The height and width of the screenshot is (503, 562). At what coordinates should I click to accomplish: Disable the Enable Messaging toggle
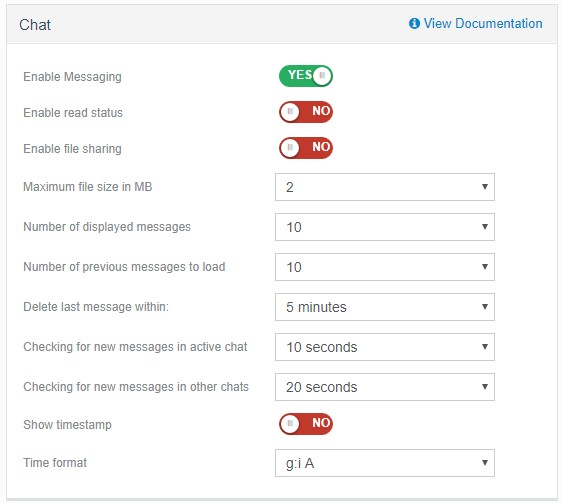(x=306, y=76)
